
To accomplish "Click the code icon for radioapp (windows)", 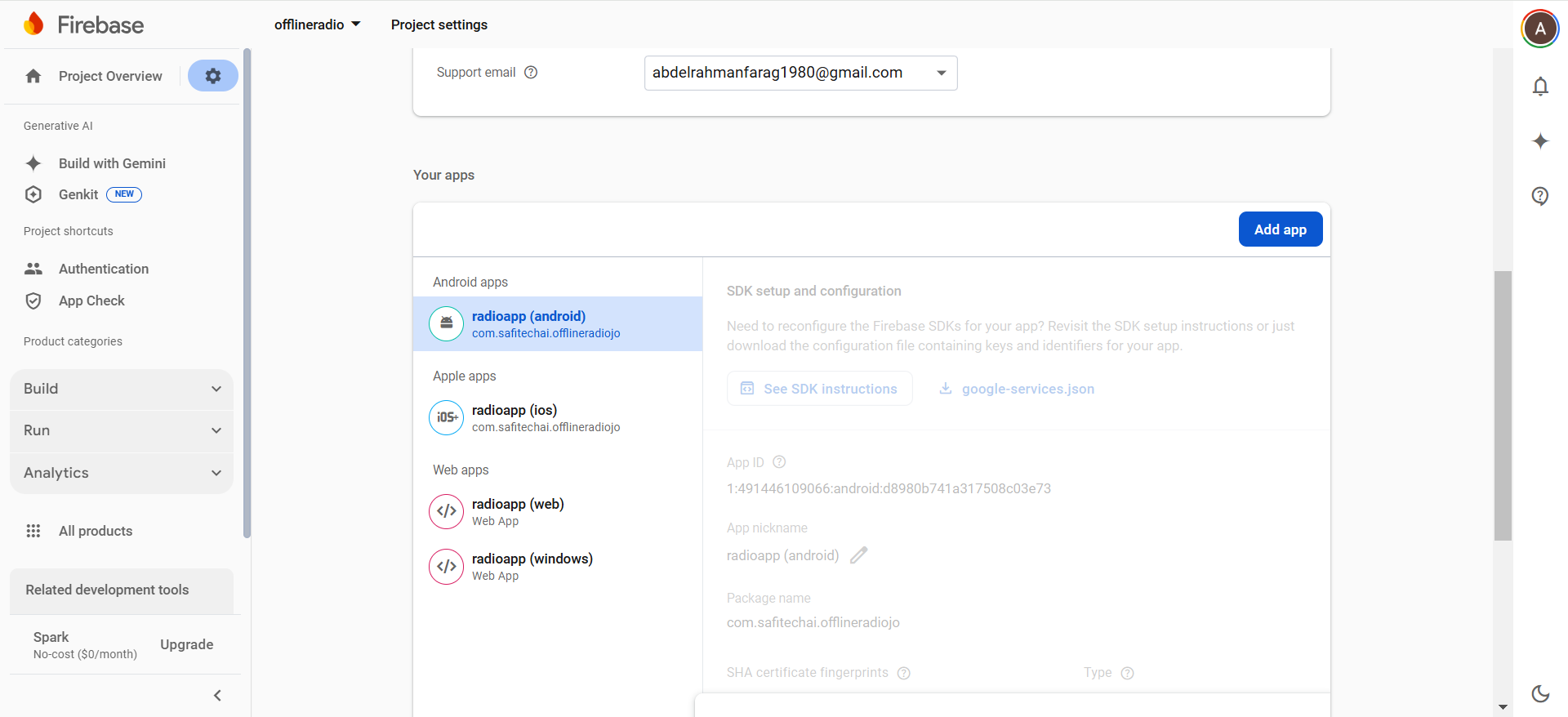I will pyautogui.click(x=447, y=566).
